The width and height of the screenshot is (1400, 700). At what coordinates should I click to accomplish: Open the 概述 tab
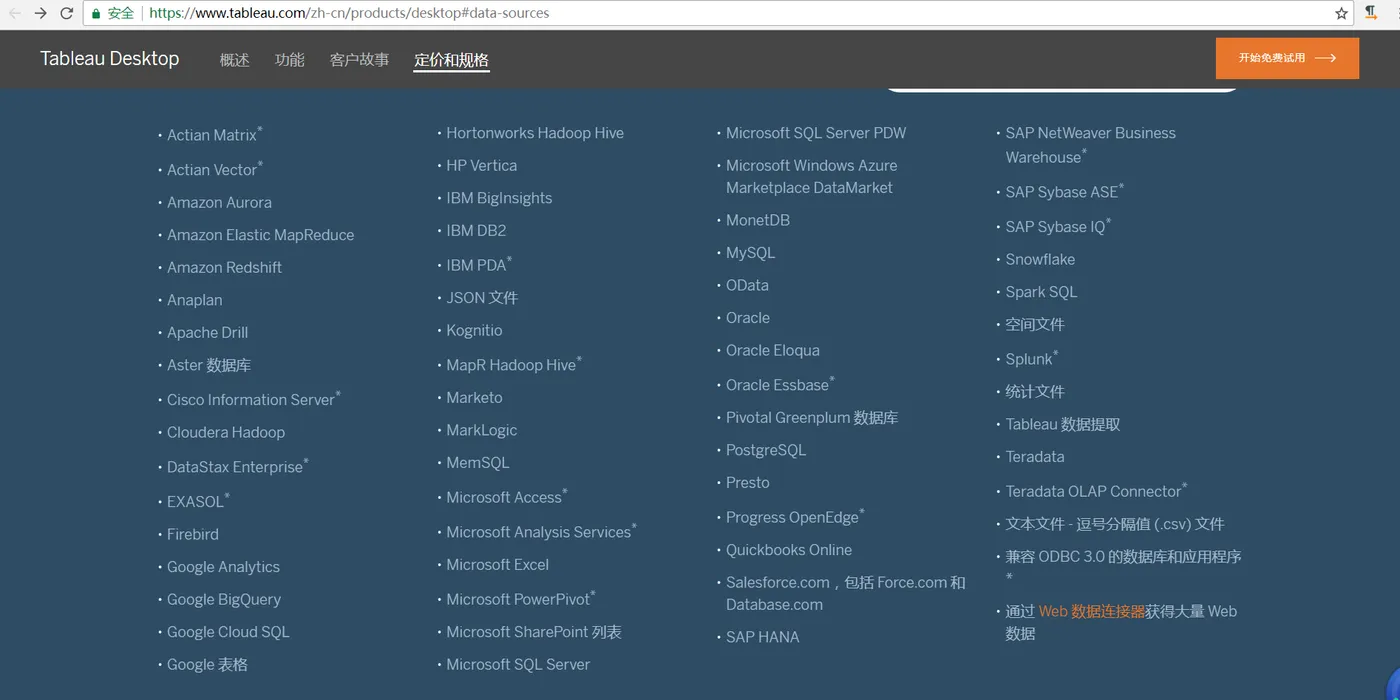tap(235, 60)
